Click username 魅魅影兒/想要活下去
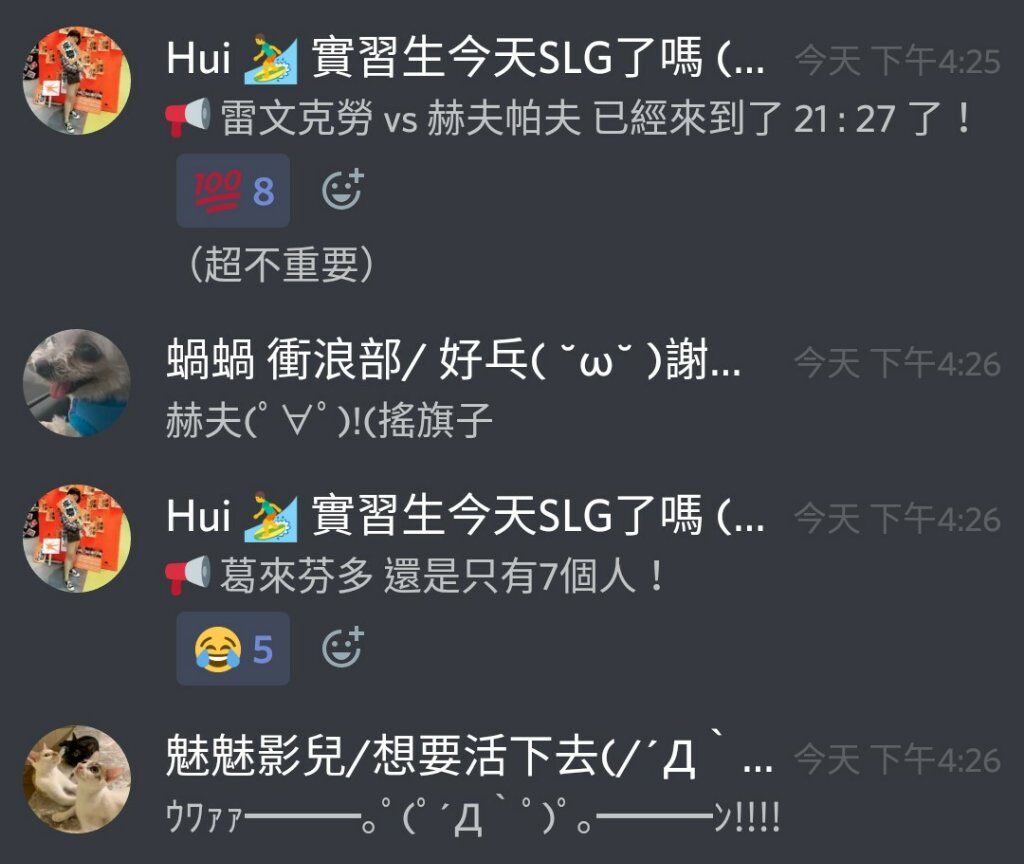The height and width of the screenshot is (864, 1024). click(469, 756)
